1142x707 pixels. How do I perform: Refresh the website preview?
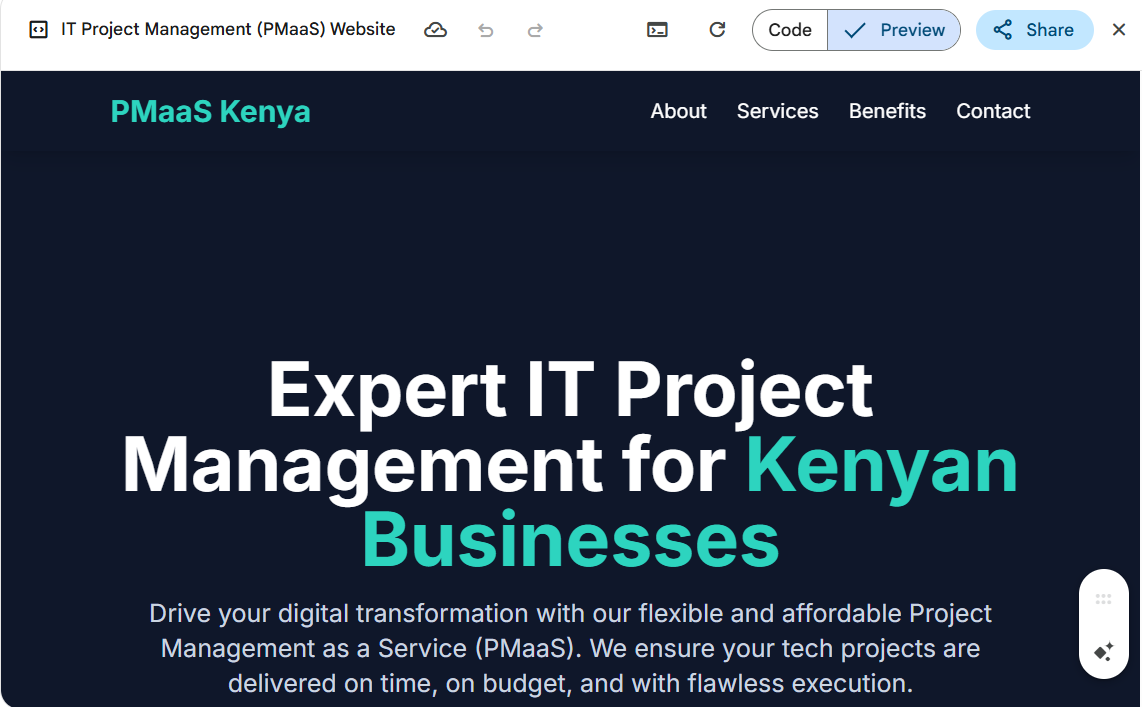tap(717, 30)
